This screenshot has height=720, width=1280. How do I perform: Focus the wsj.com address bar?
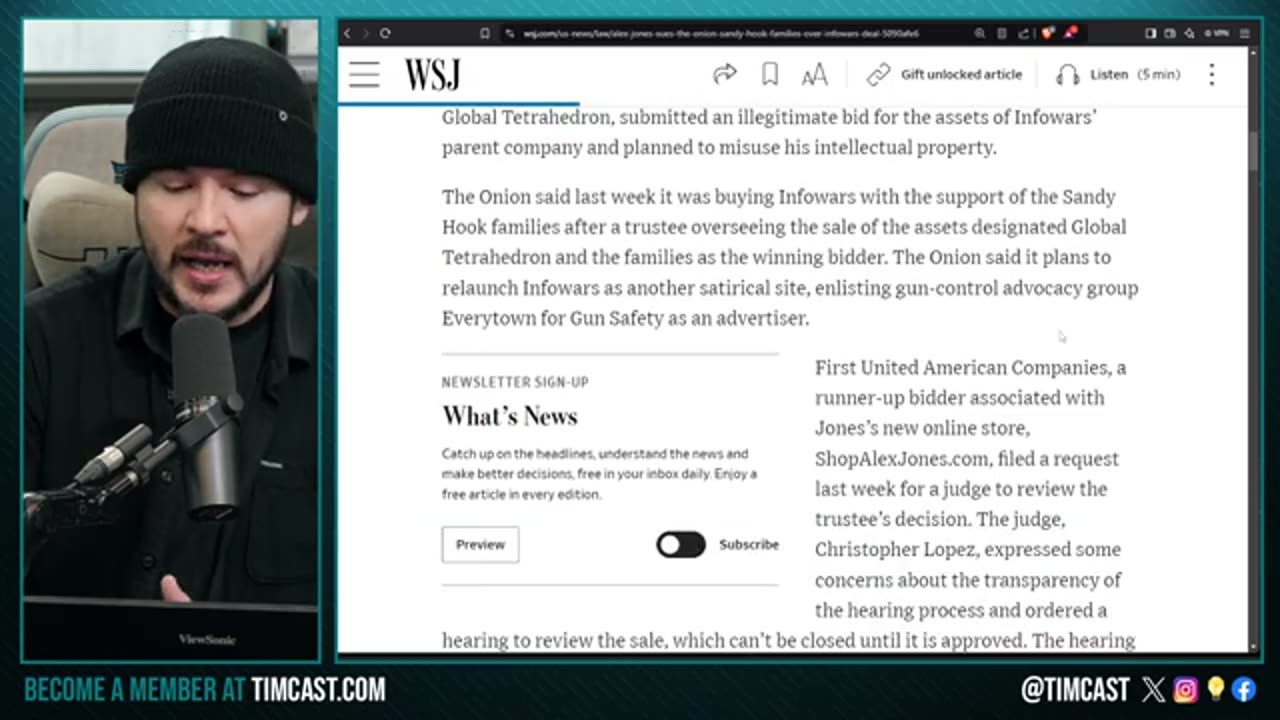point(720,33)
